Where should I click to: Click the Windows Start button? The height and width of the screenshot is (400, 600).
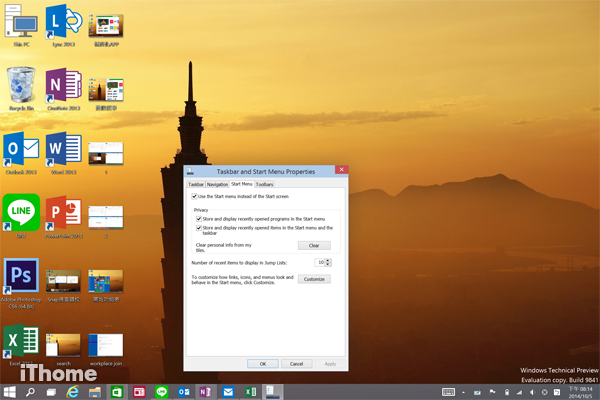10,391
